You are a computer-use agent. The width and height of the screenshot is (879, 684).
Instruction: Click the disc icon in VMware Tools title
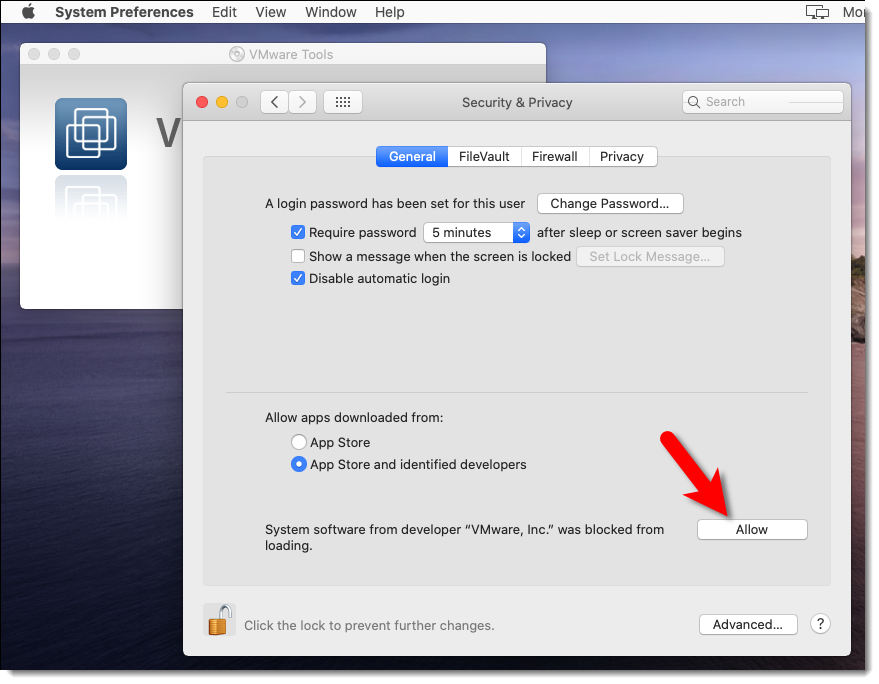pyautogui.click(x=237, y=54)
